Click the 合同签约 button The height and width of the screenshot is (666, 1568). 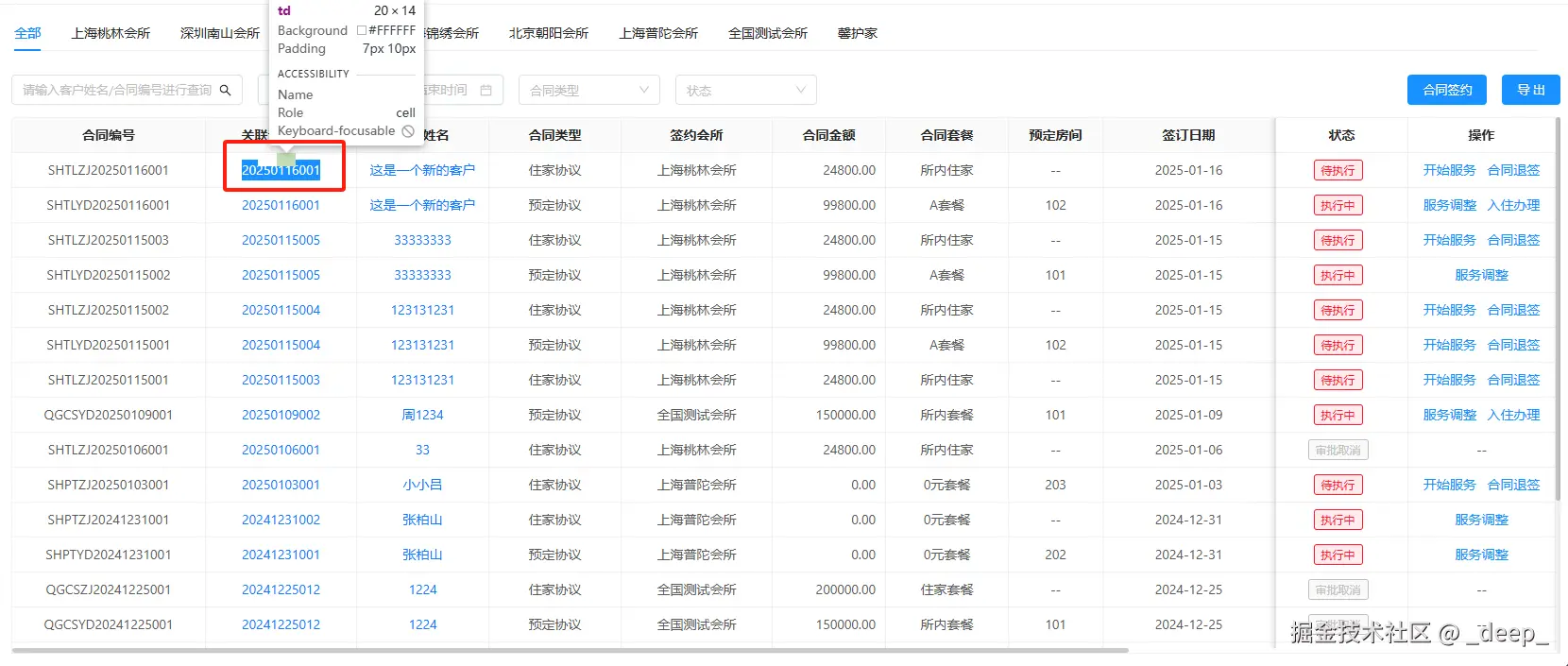pyautogui.click(x=1447, y=90)
